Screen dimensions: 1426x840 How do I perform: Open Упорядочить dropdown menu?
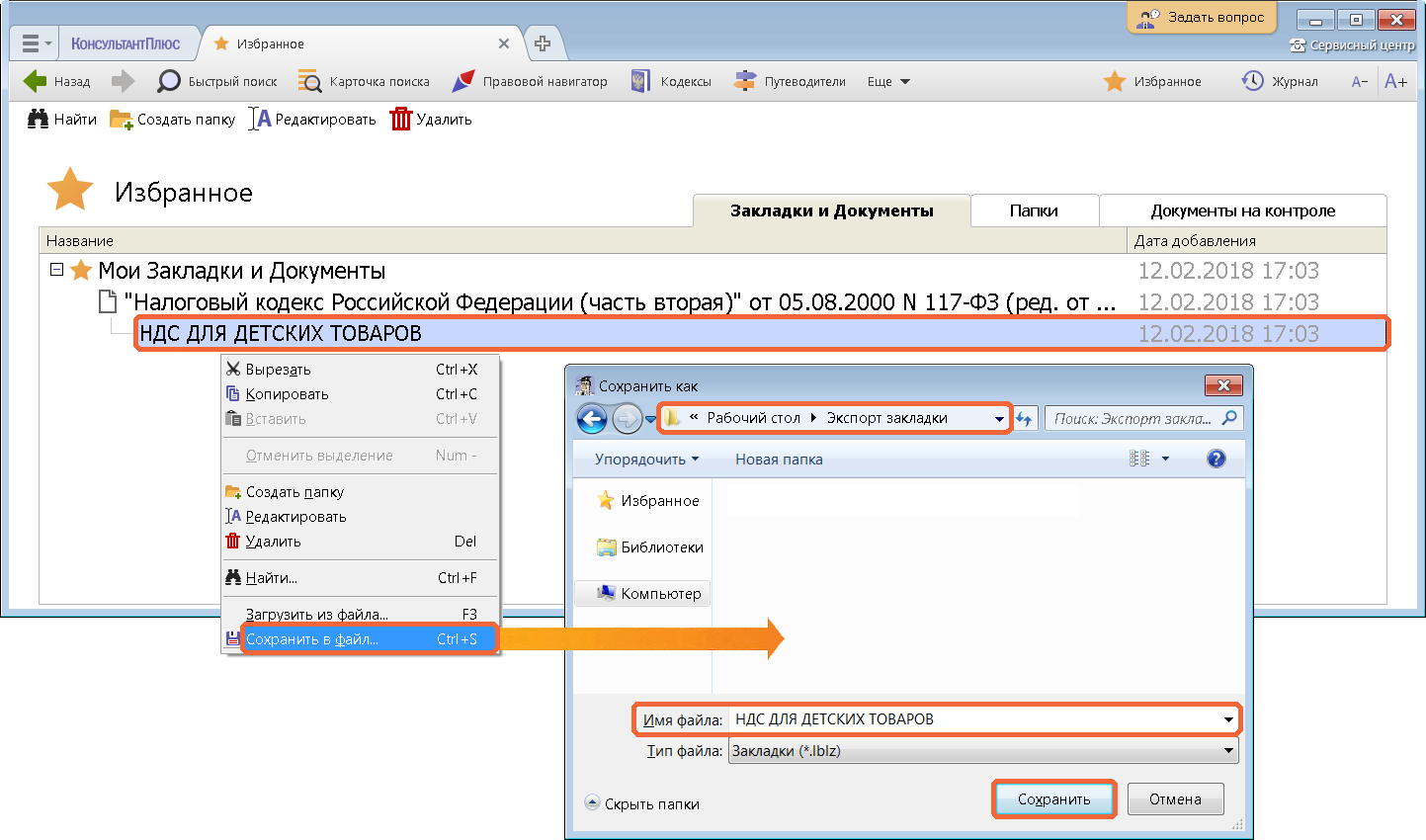[x=646, y=460]
